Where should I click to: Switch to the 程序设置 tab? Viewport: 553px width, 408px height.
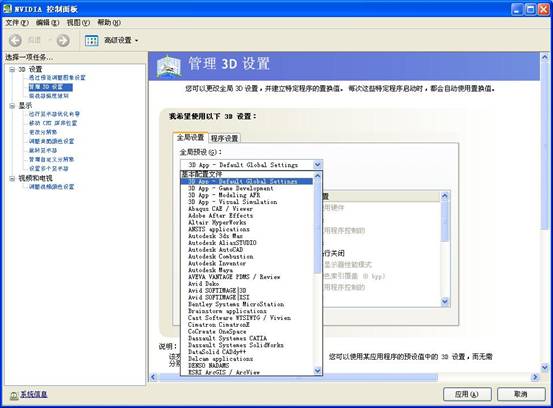tap(224, 138)
